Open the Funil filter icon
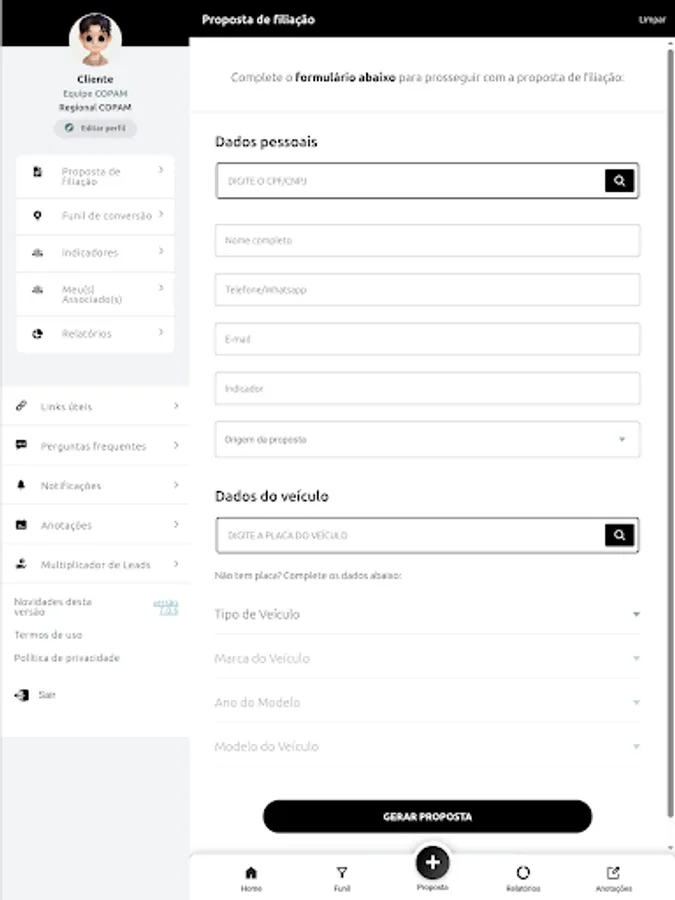The width and height of the screenshot is (675, 900). [x=342, y=873]
